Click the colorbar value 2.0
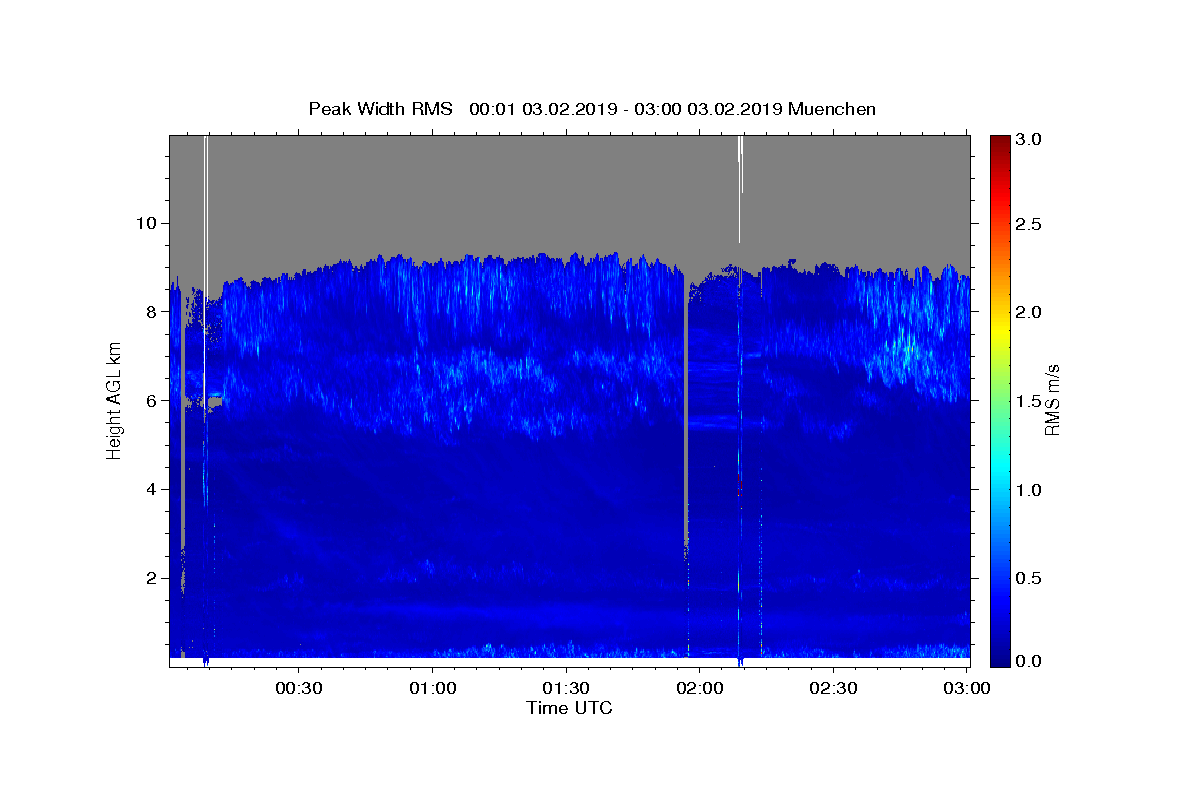The image size is (1200, 800). pos(1029,312)
